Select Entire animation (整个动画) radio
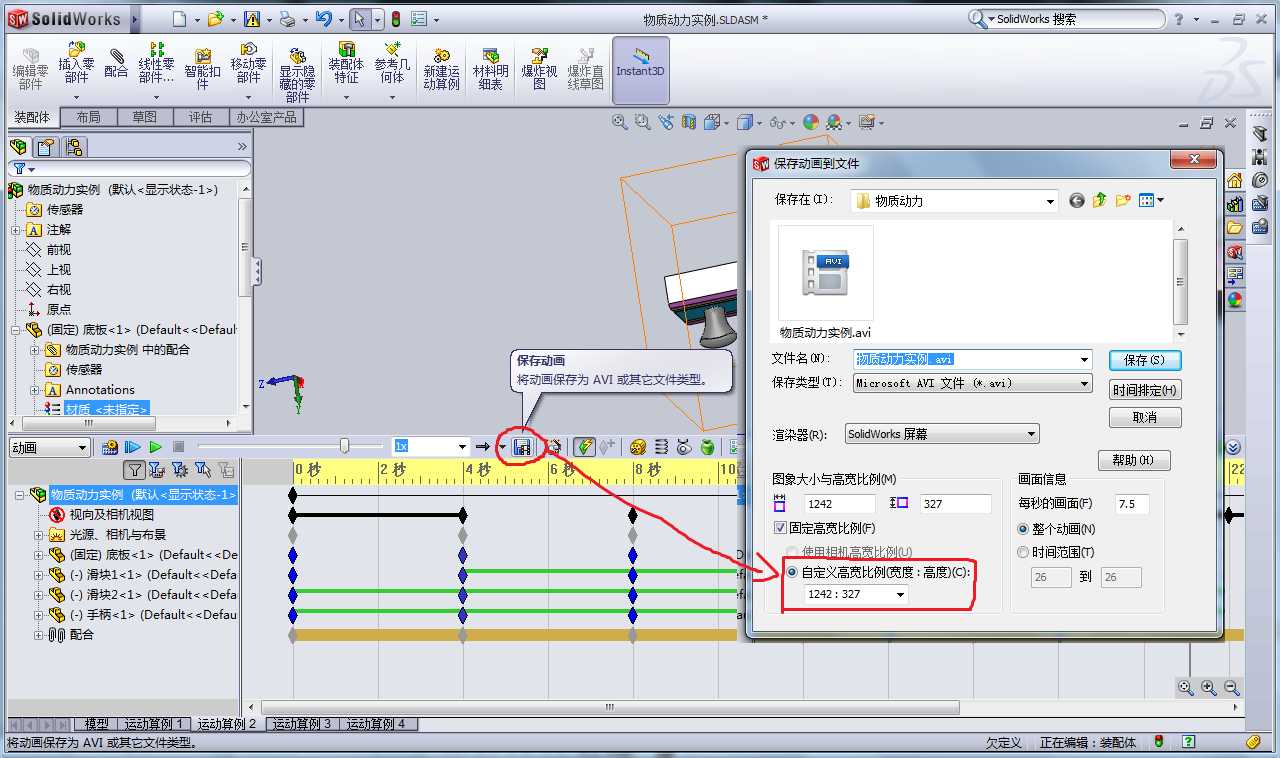This screenshot has height=758, width=1280. tap(1023, 529)
